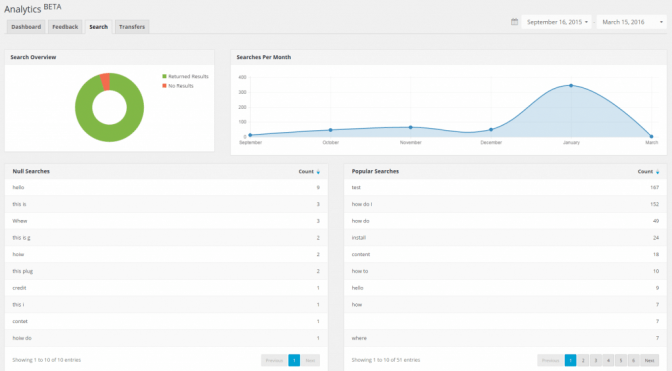Click the red No Results legend swatch

pos(164,86)
